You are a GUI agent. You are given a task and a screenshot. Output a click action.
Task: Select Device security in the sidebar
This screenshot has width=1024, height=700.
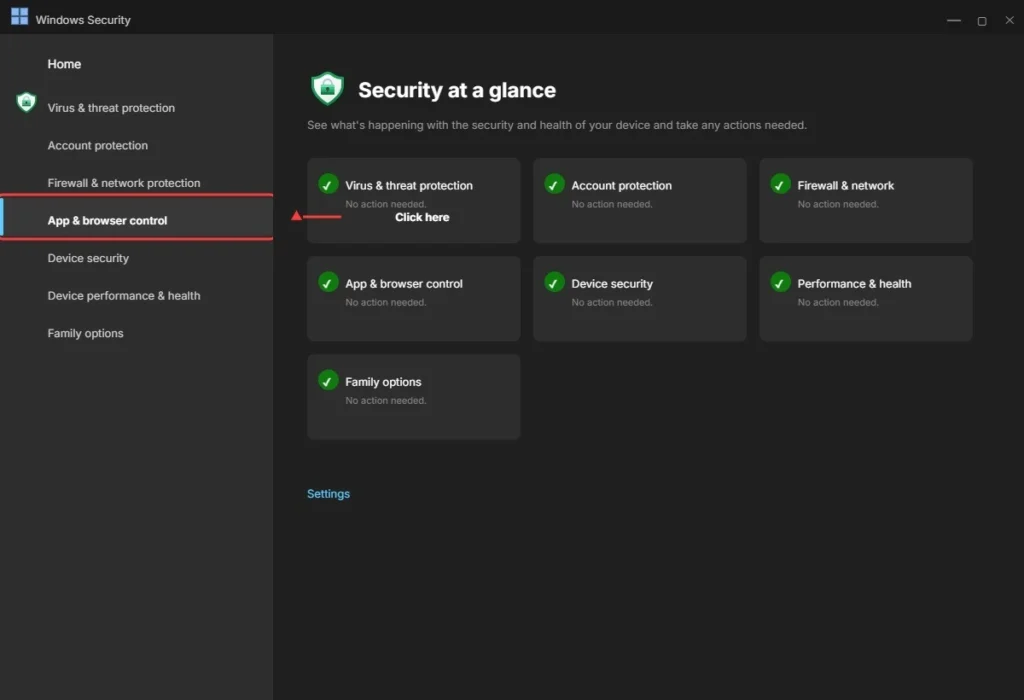click(x=88, y=258)
